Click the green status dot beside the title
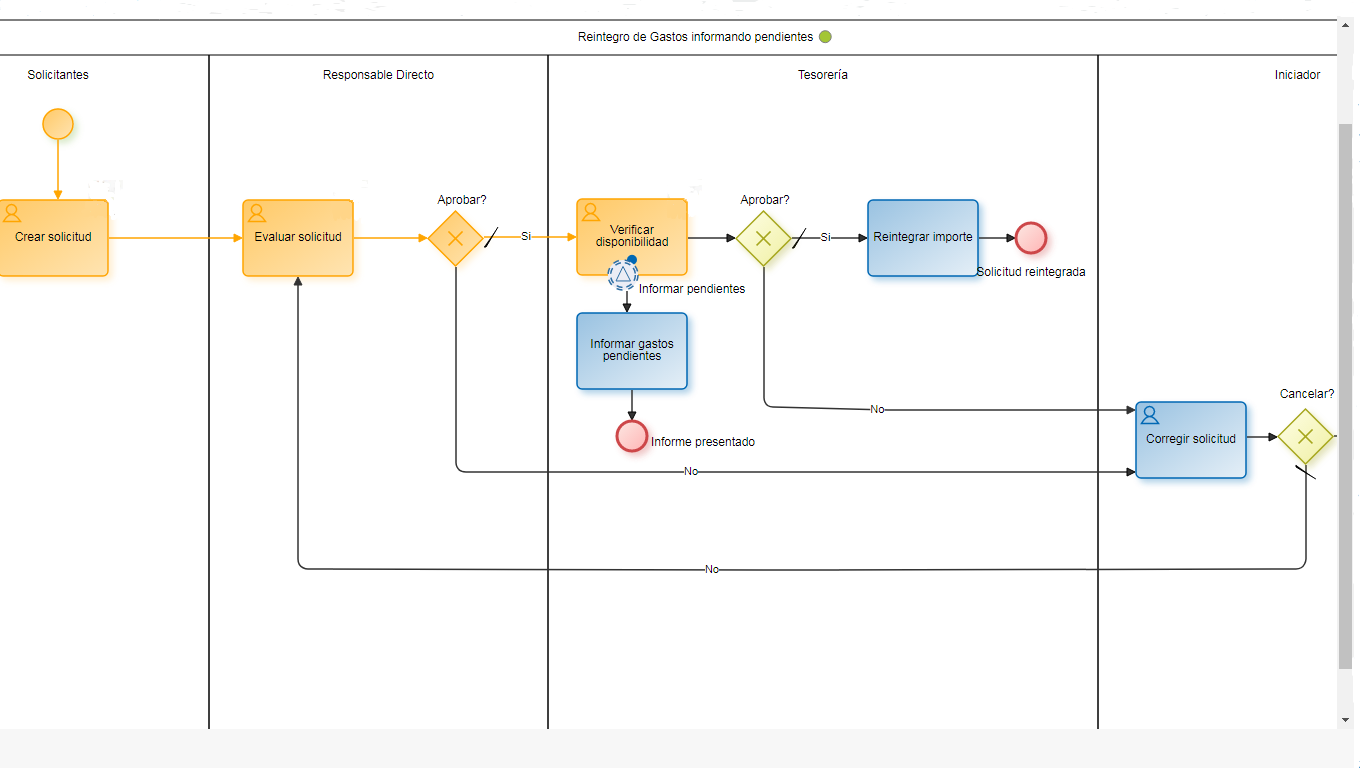Image resolution: width=1360 pixels, height=768 pixels. (825, 37)
